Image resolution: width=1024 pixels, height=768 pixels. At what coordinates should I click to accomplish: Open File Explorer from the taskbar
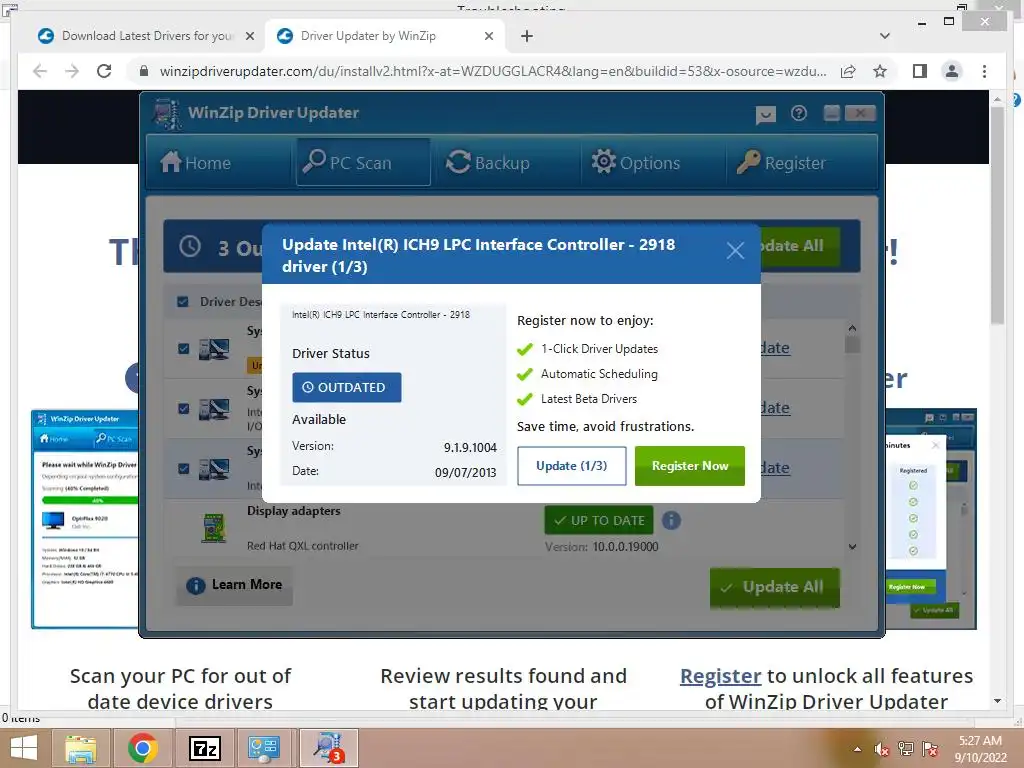pos(81,748)
